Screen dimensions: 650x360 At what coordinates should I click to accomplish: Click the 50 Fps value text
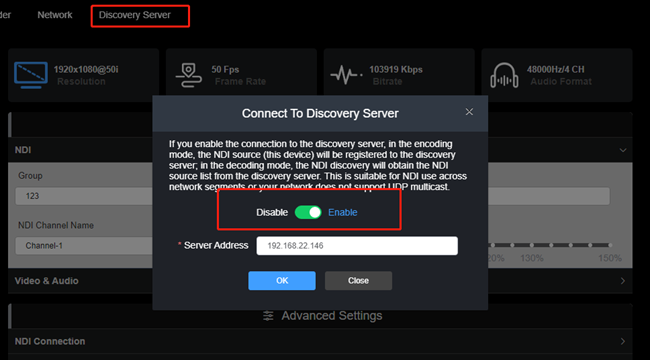click(x=225, y=69)
